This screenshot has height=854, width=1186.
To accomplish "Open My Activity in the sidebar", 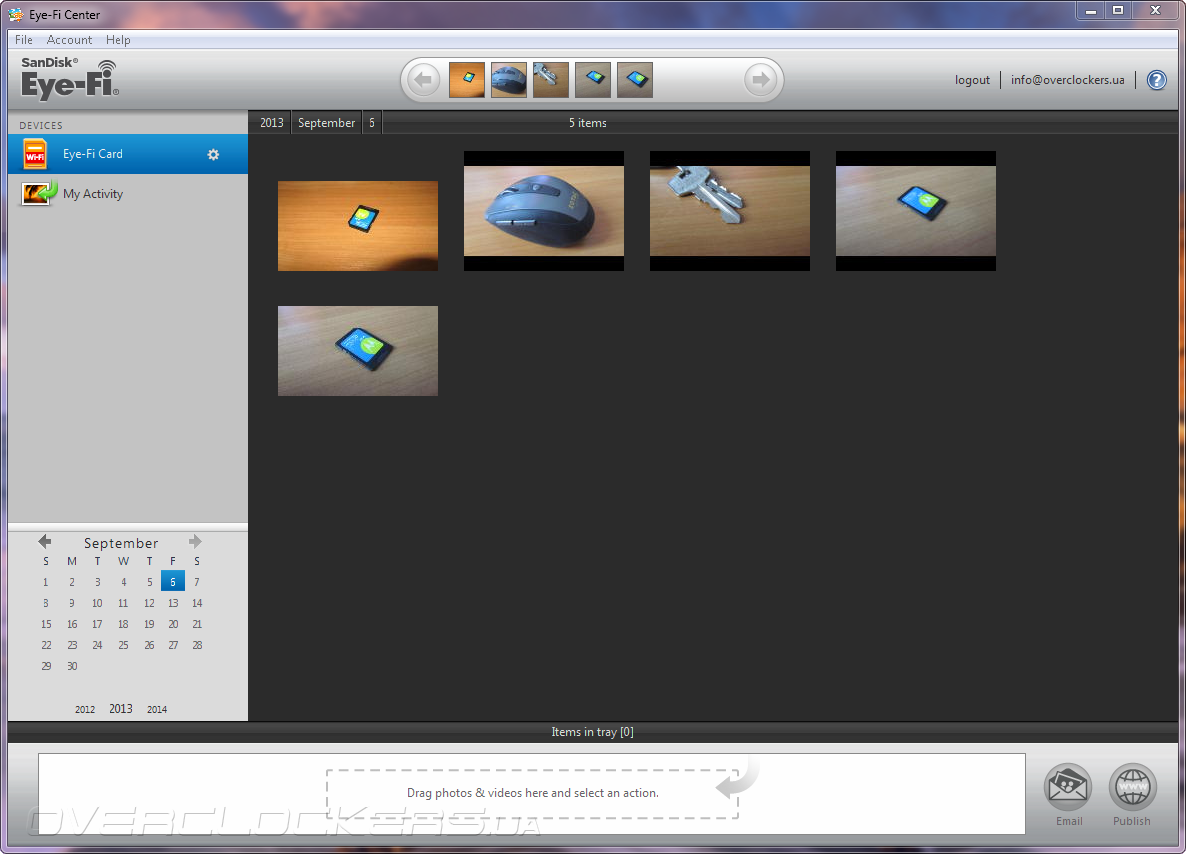I will (x=128, y=194).
